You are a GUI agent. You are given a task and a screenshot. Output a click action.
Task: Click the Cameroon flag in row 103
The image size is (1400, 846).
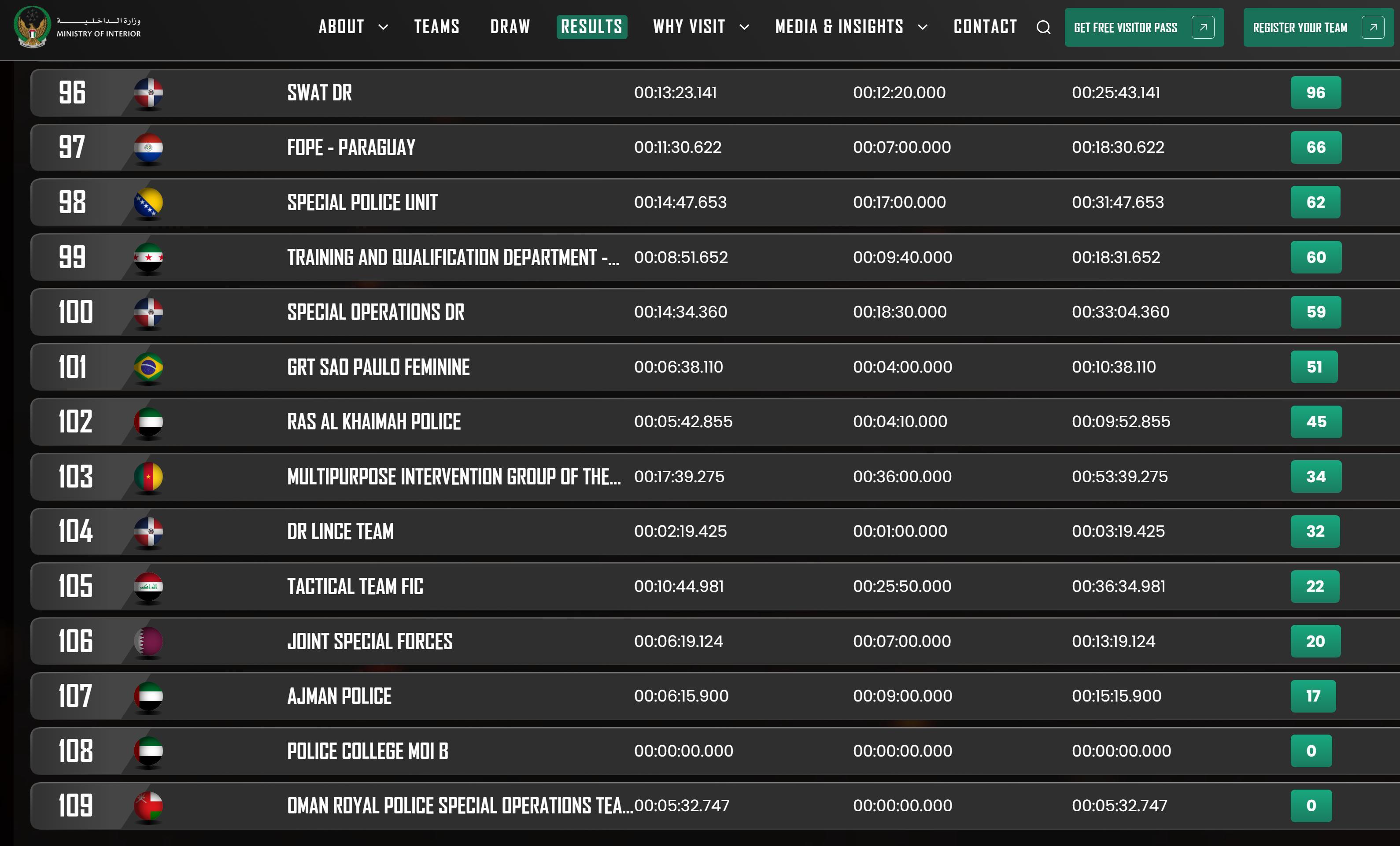148,476
